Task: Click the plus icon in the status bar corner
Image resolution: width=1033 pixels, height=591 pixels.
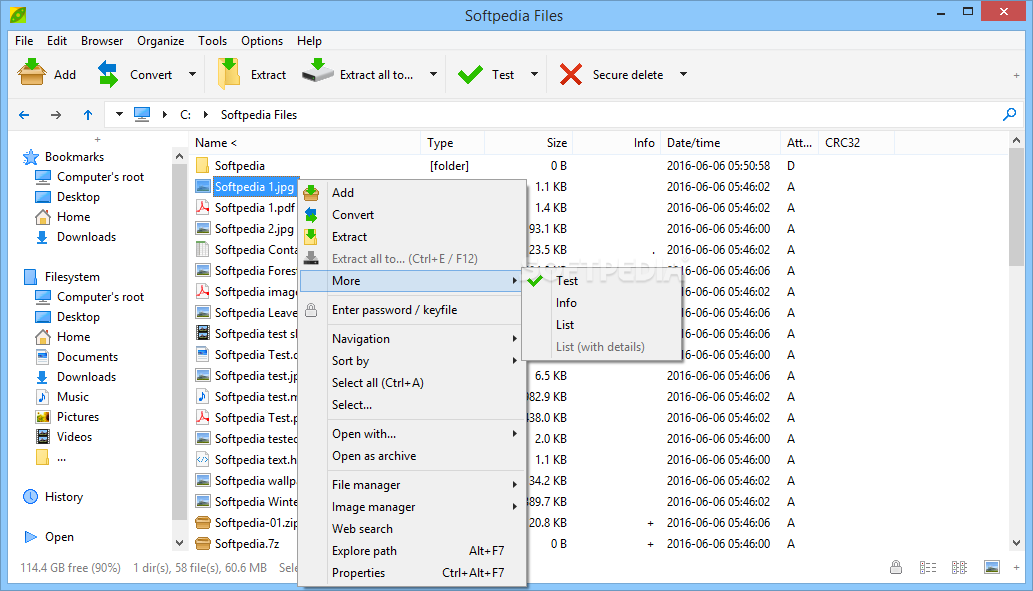Action: click(x=1017, y=567)
